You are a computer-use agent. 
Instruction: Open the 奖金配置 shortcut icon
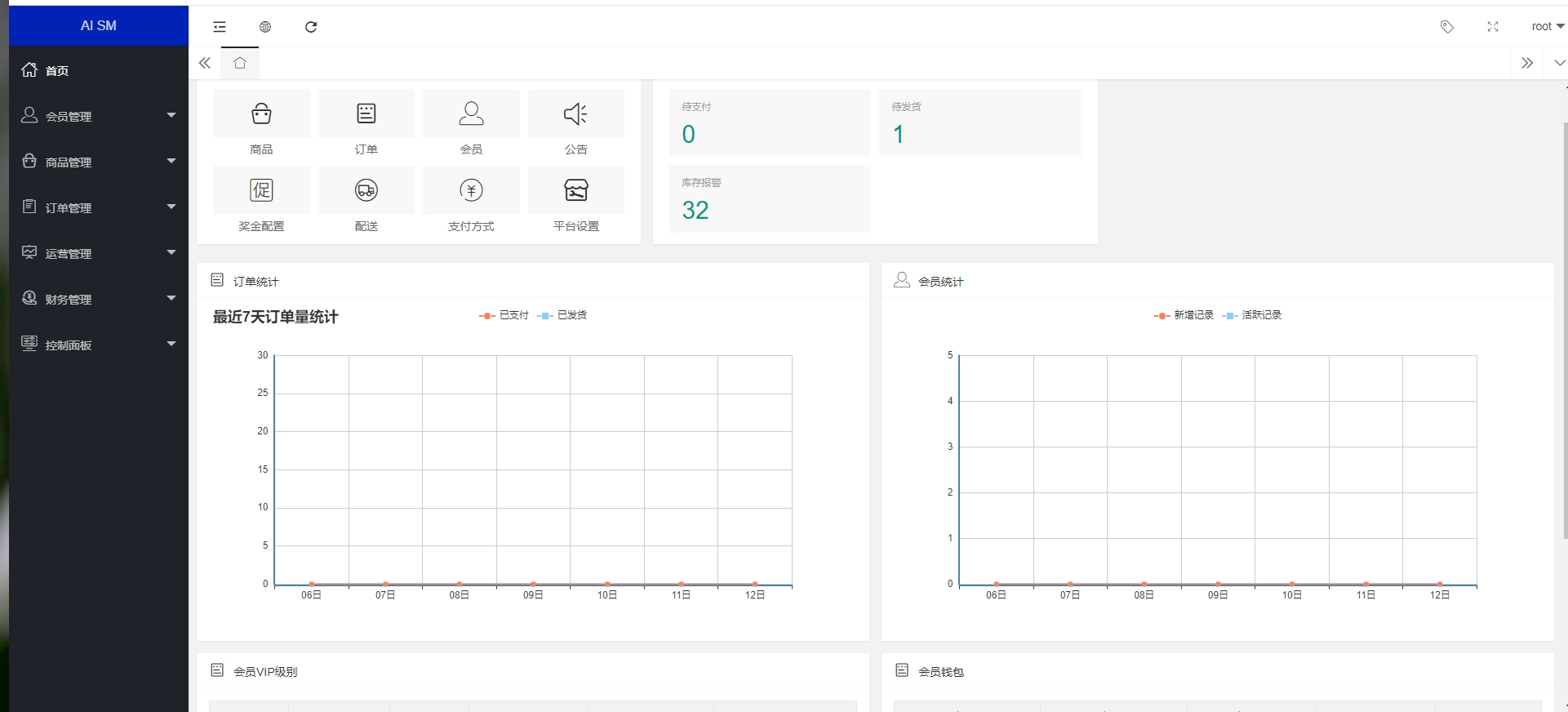[261, 190]
